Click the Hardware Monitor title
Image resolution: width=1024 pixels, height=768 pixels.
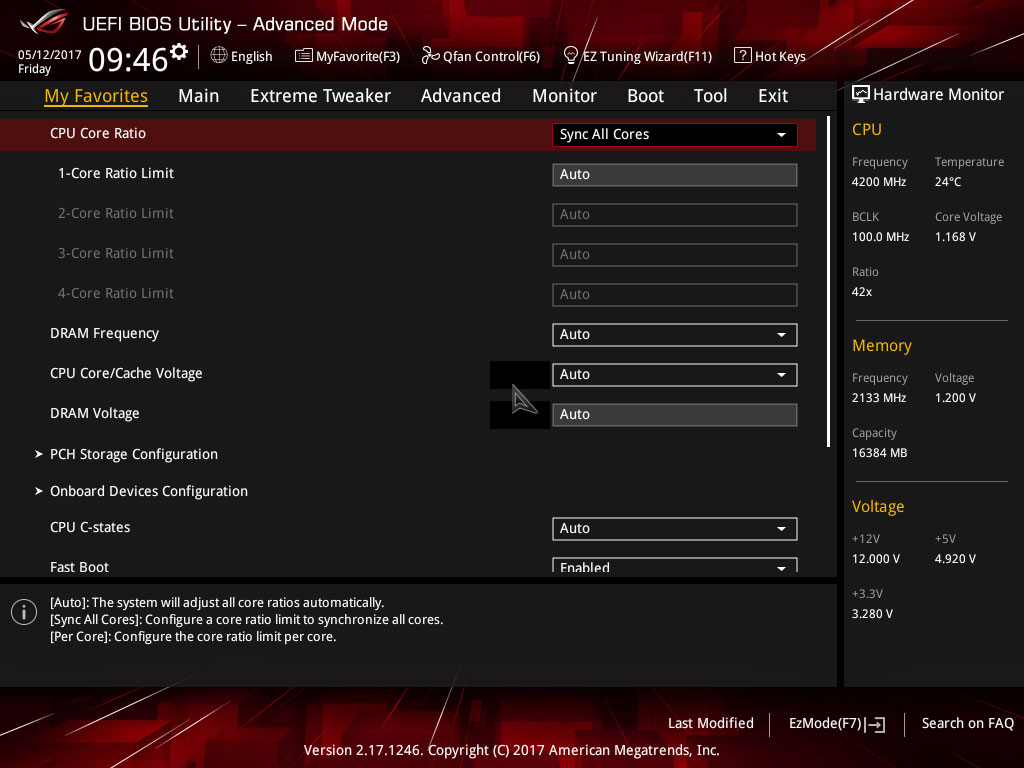[x=938, y=94]
